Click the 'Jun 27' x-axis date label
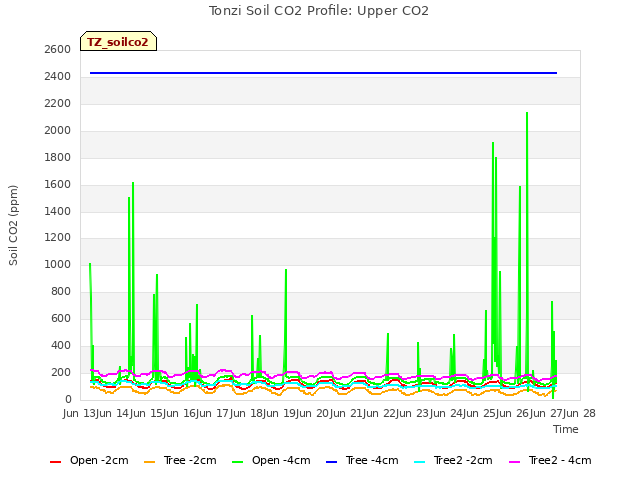640x480 pixels. coord(548,413)
